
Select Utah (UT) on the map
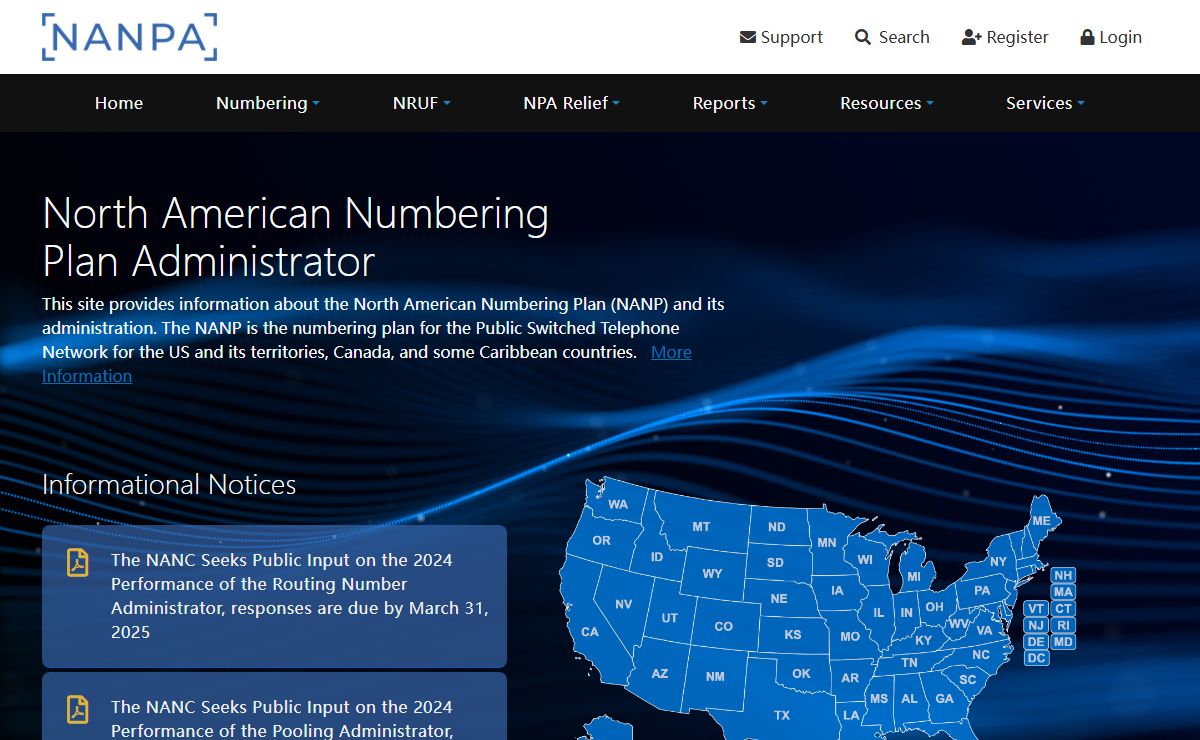[669, 618]
